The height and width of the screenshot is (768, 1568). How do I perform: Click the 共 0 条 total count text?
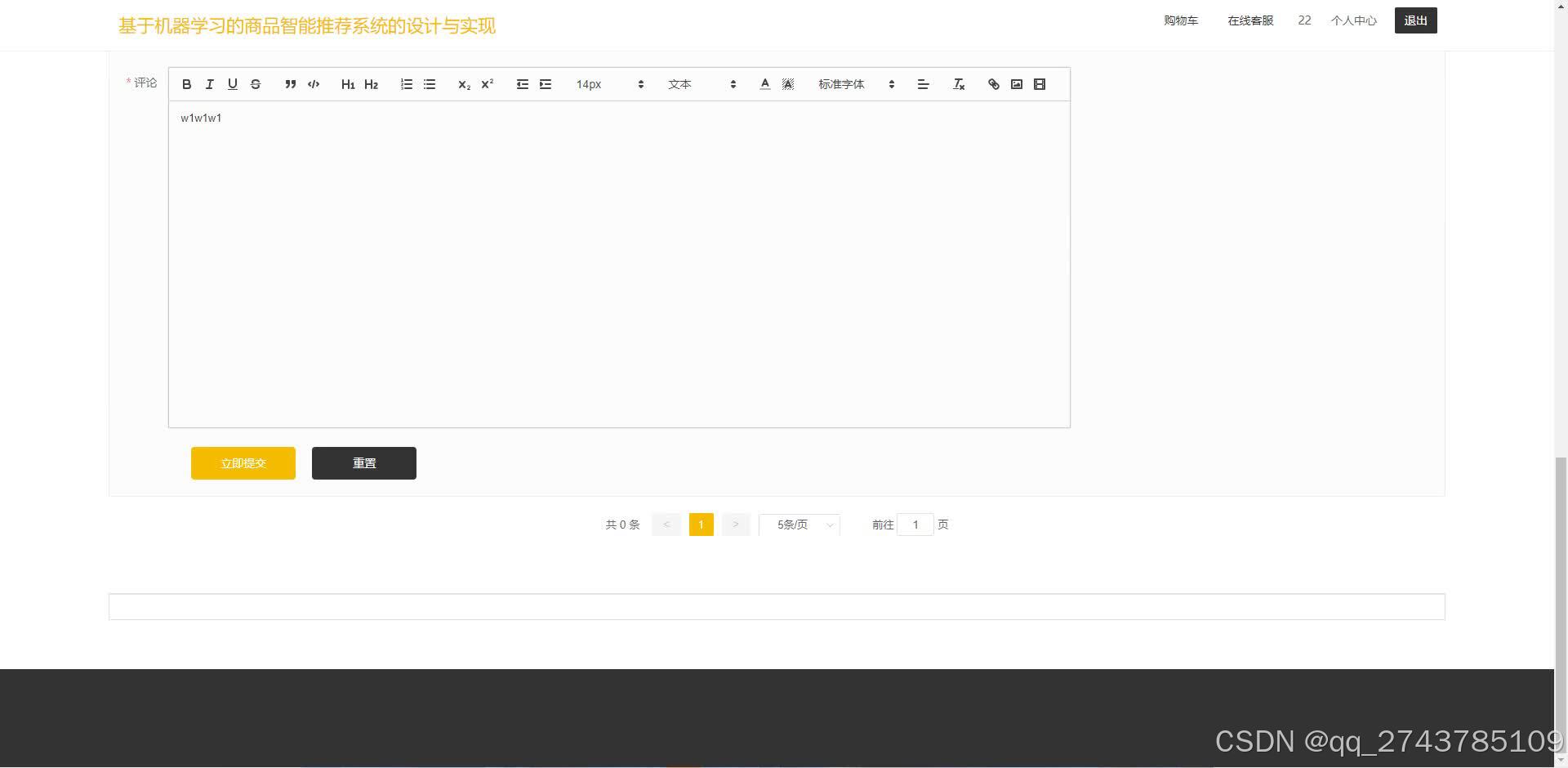coord(622,525)
